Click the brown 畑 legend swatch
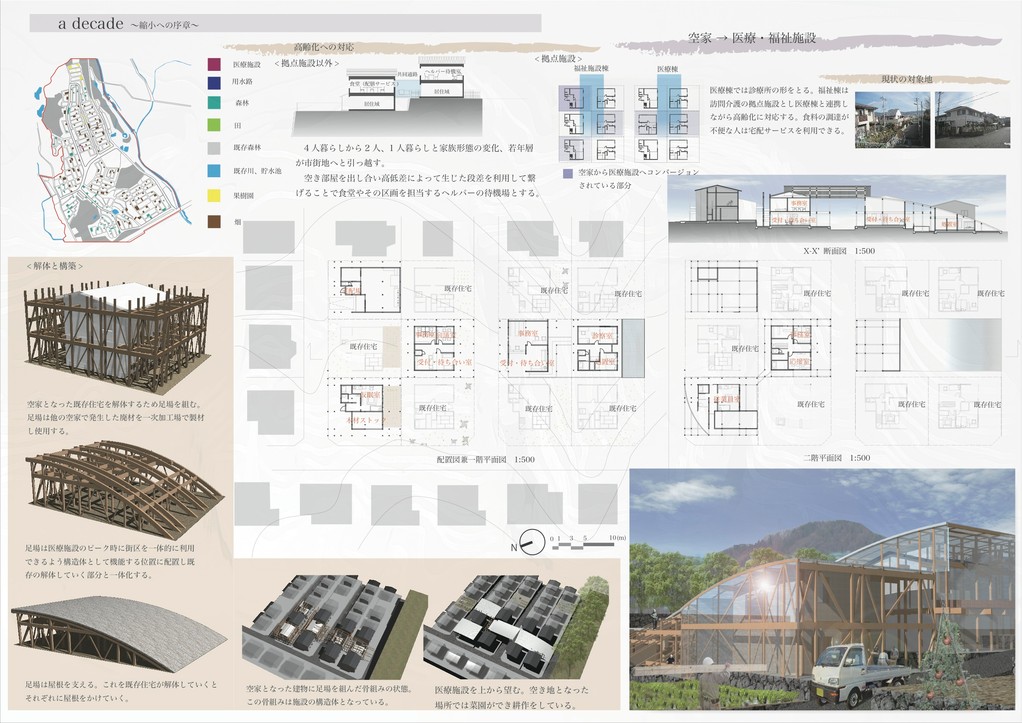 pos(213,224)
